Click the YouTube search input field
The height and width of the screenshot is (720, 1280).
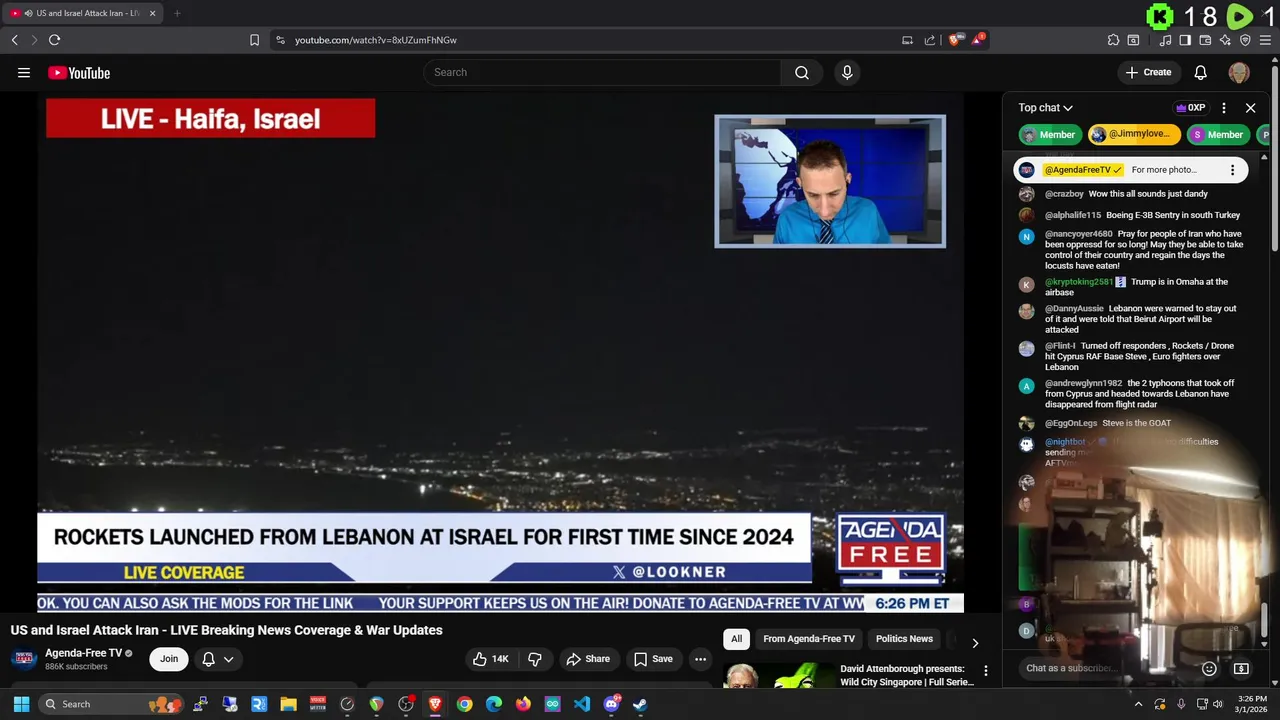coord(602,72)
